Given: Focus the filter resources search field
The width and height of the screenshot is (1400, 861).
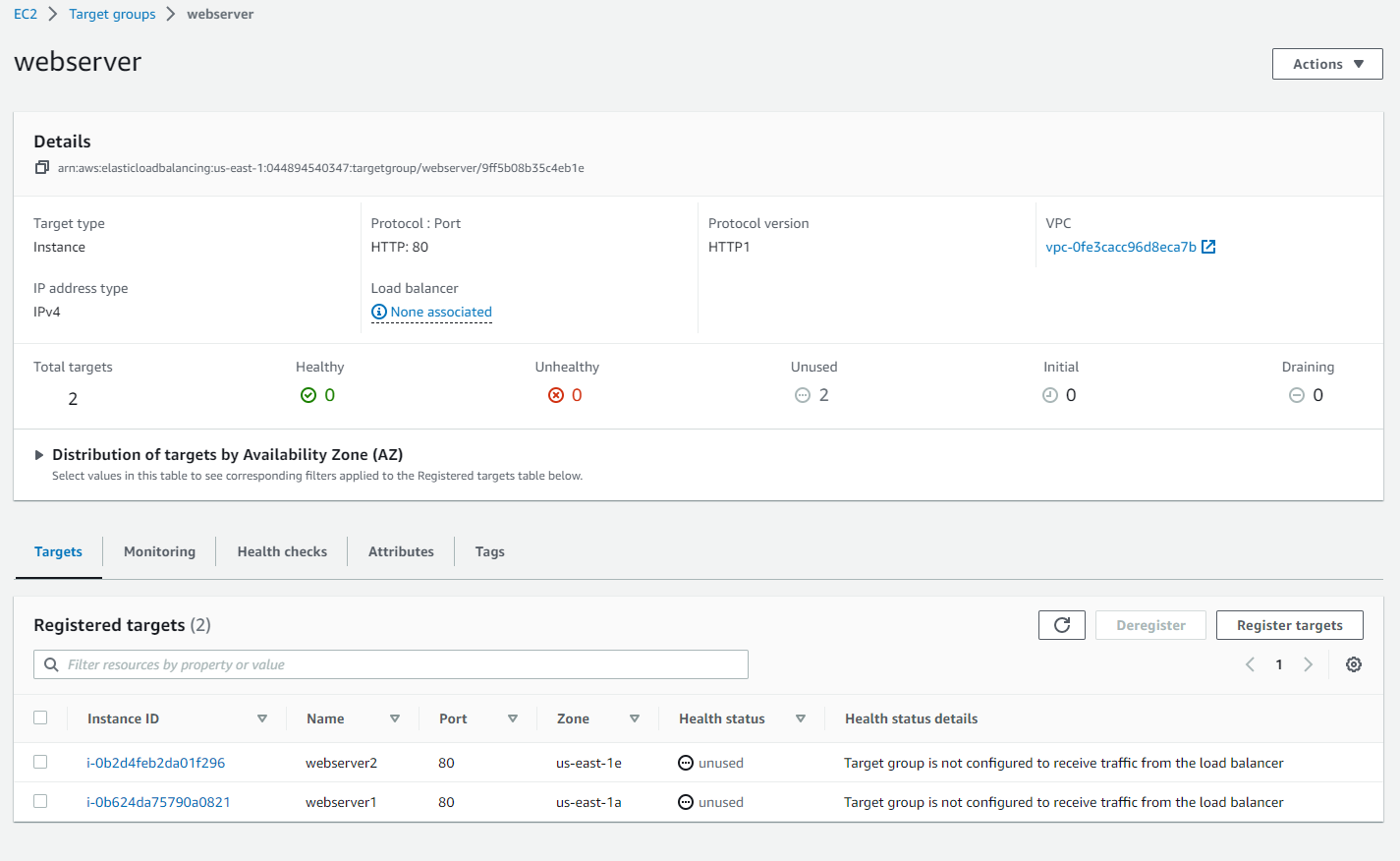Looking at the screenshot, I should pyautogui.click(x=391, y=664).
